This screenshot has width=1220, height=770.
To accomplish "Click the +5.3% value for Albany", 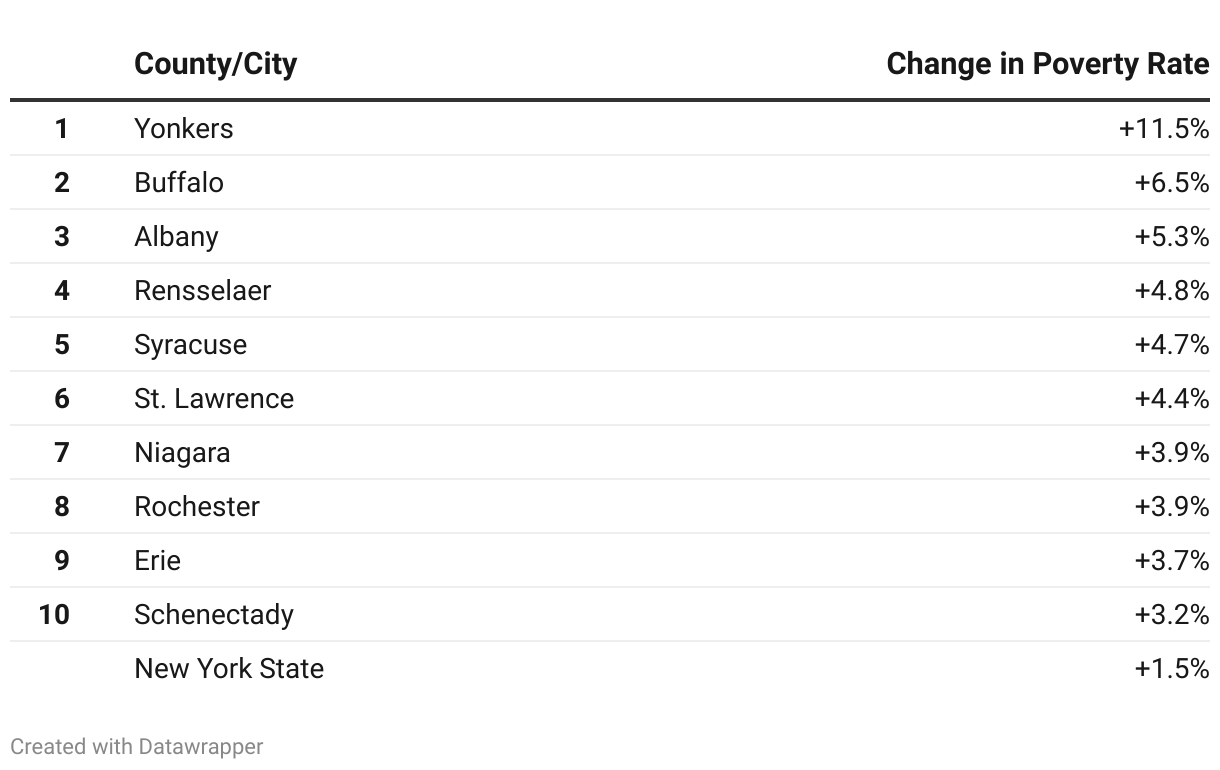I will click(x=1171, y=237).
